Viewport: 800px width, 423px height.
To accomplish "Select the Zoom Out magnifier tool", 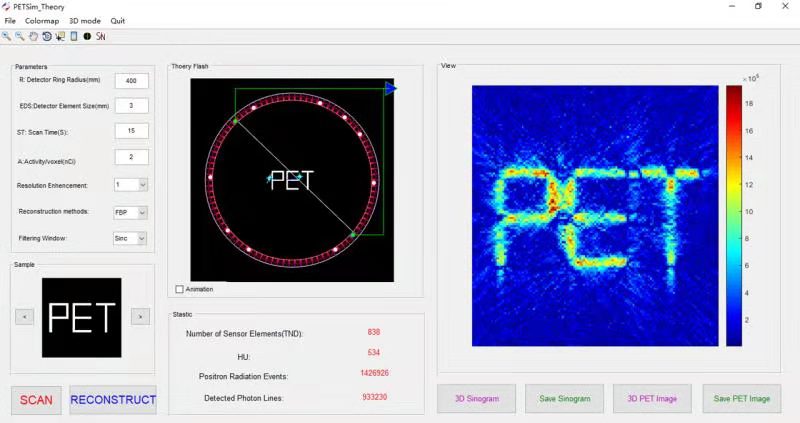I will 20,36.
